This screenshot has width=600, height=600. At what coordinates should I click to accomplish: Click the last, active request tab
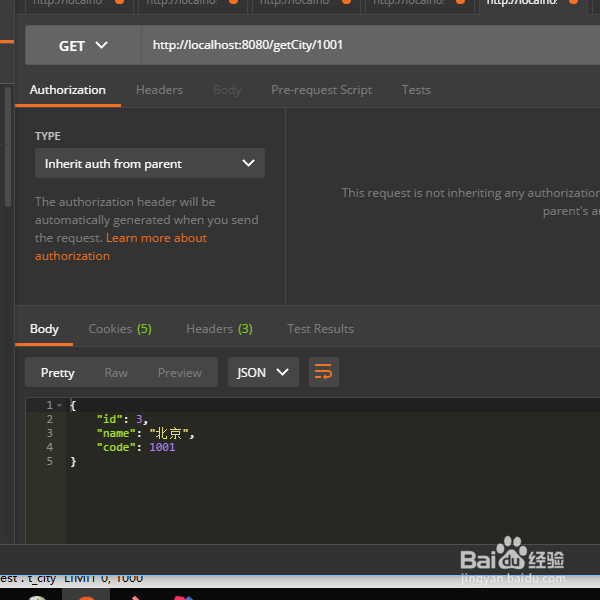532,5
